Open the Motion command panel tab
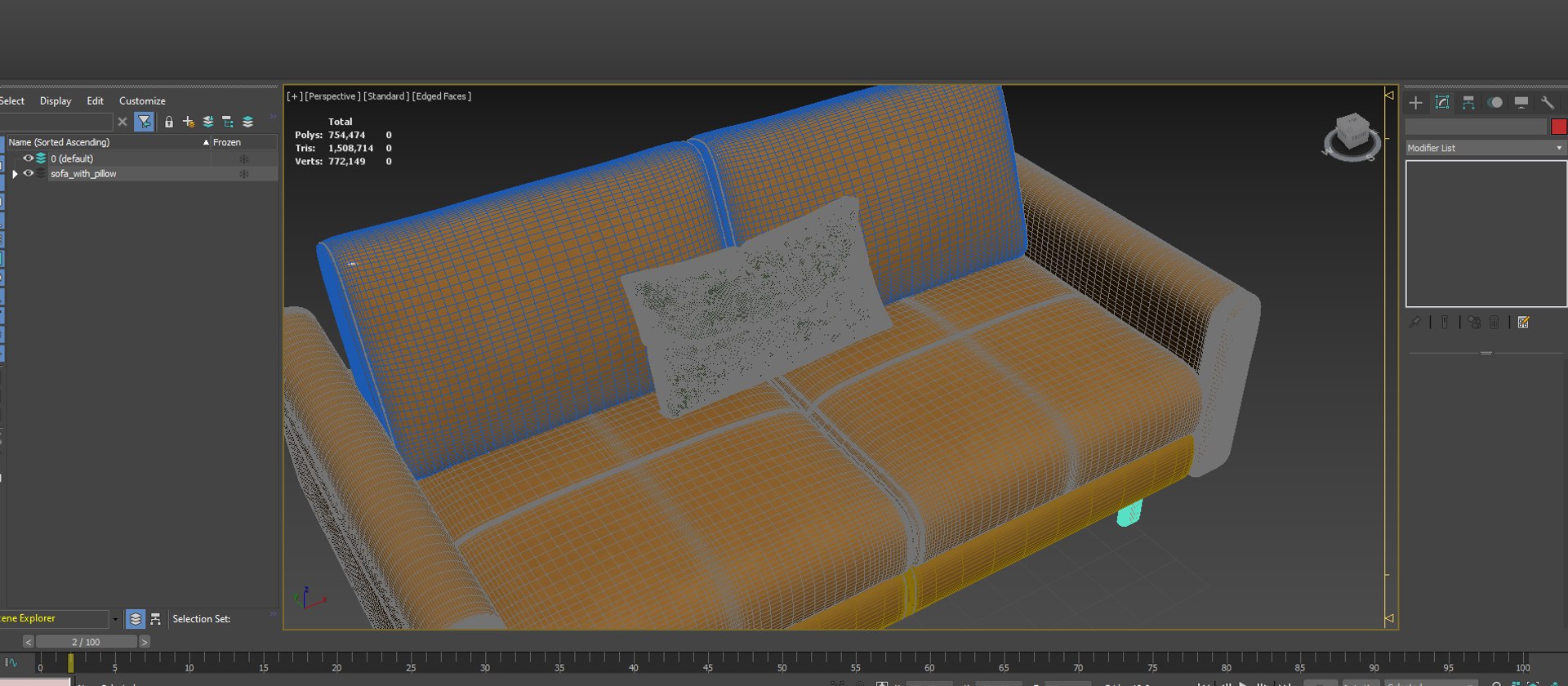Viewport: 1568px width, 686px height. coord(1494,102)
